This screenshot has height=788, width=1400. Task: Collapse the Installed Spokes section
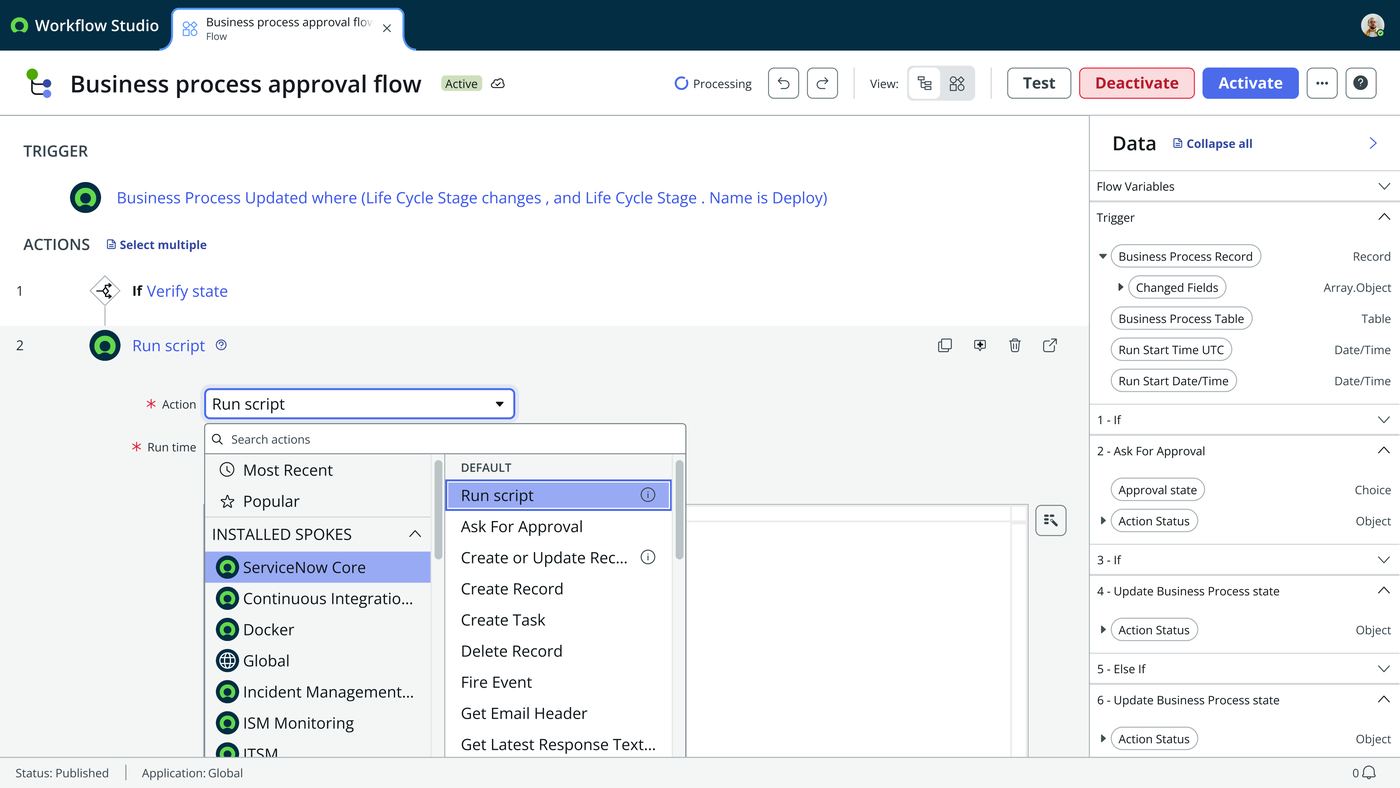415,534
